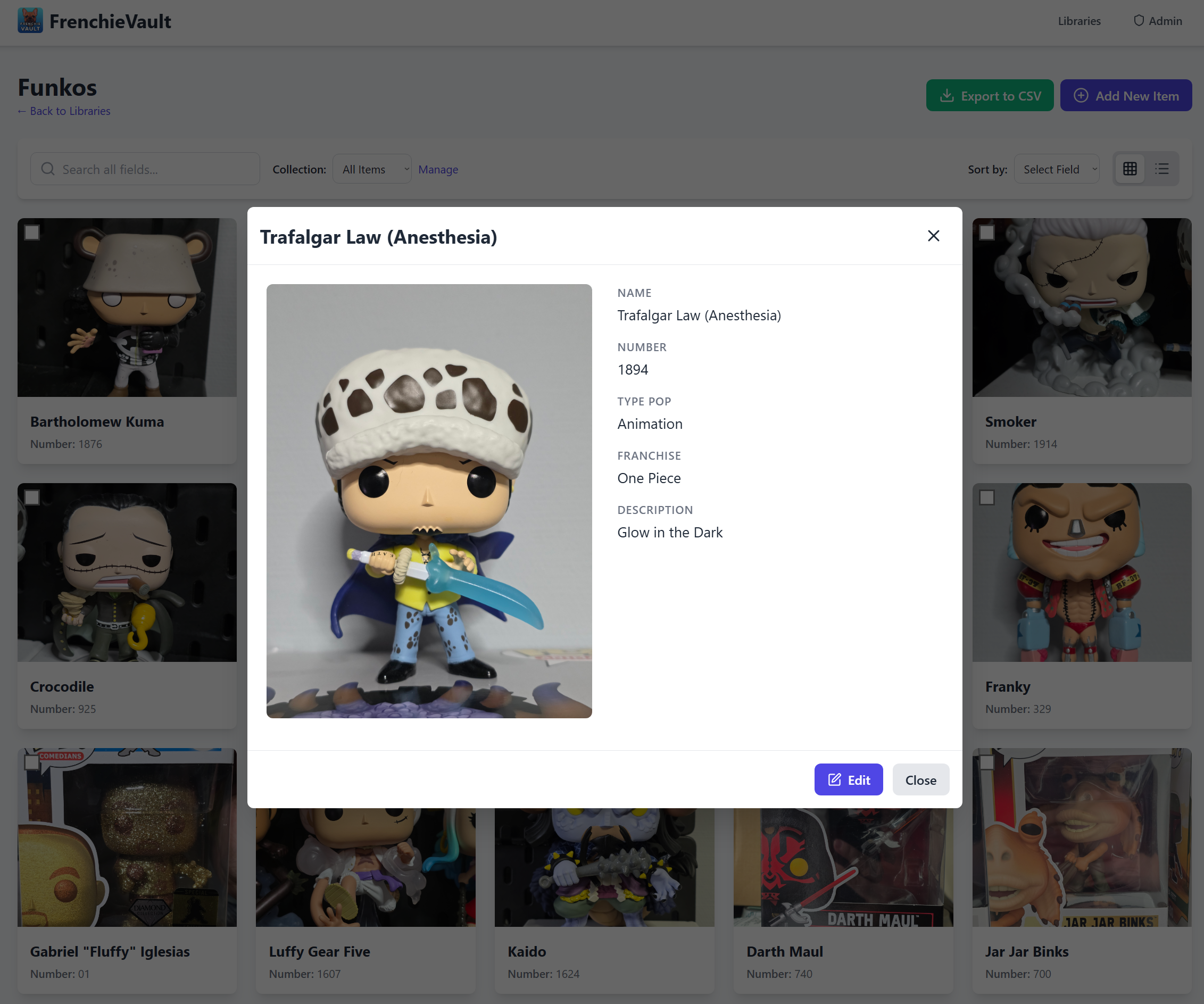Switch to grid view layout
This screenshot has width=1204, height=1004.
pos(1130,169)
